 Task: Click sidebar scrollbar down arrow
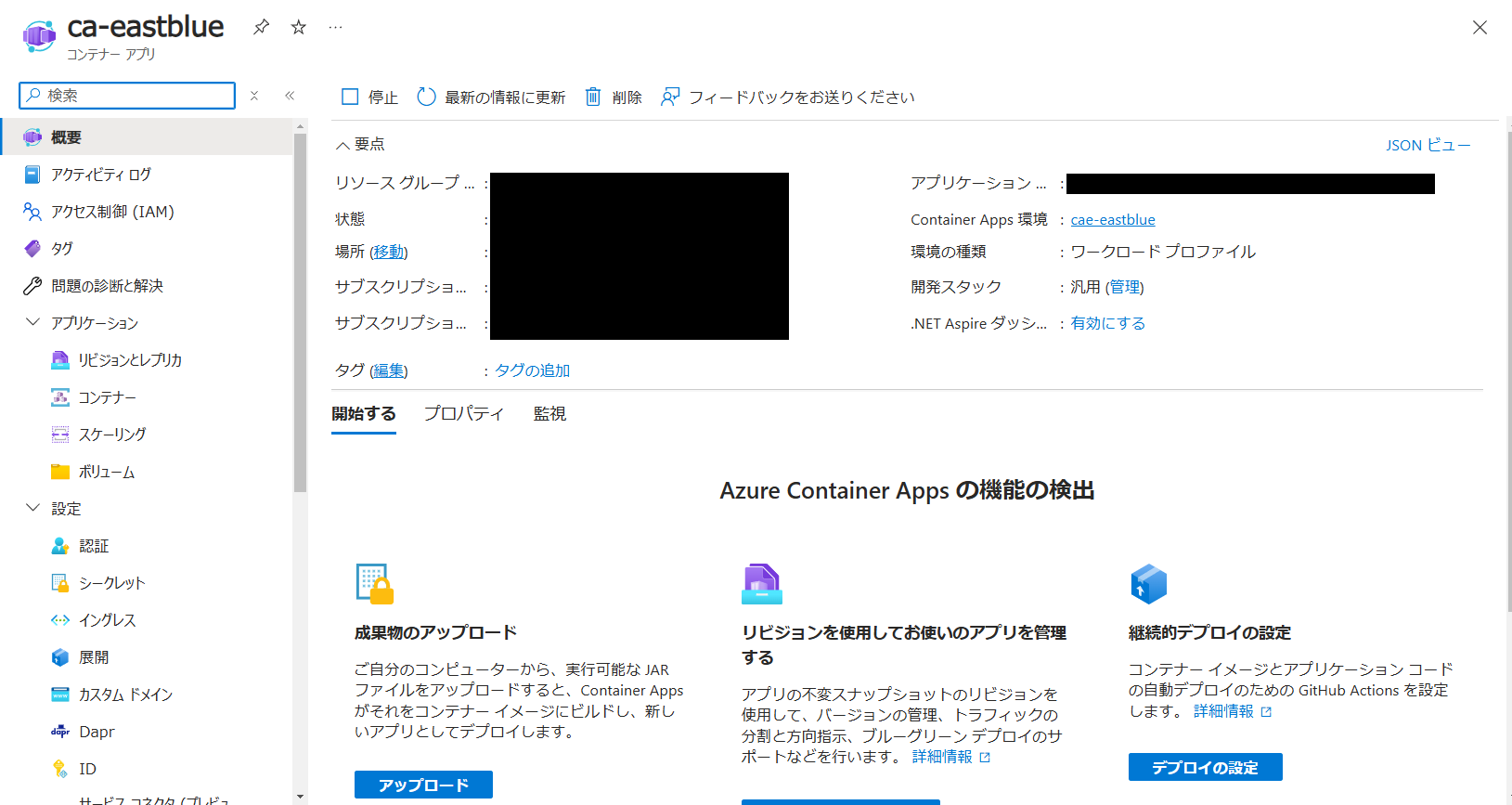[x=300, y=797]
